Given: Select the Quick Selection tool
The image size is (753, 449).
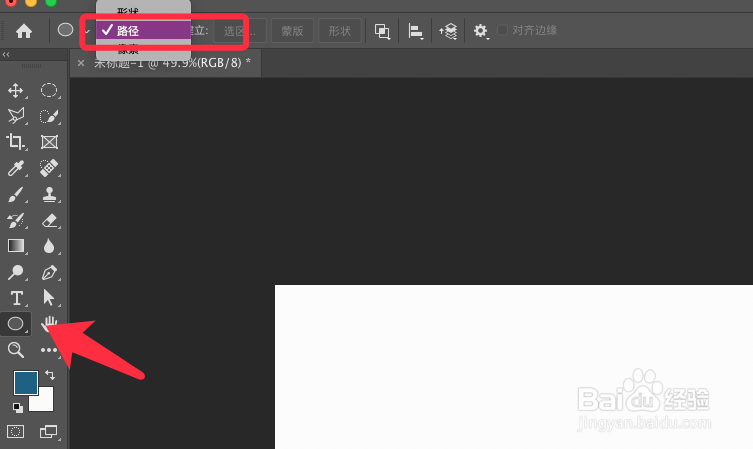Looking at the screenshot, I should pos(49,116).
